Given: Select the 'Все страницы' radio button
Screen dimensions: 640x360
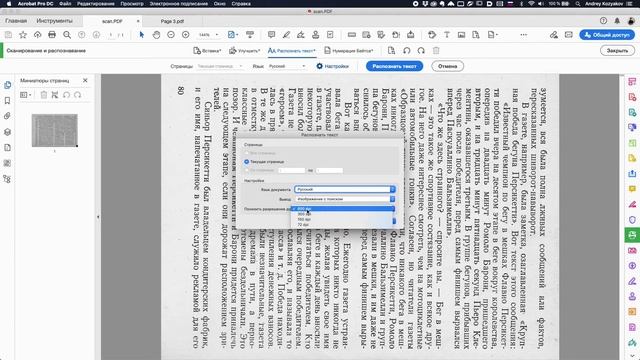Looking at the screenshot, I should 247,153.
